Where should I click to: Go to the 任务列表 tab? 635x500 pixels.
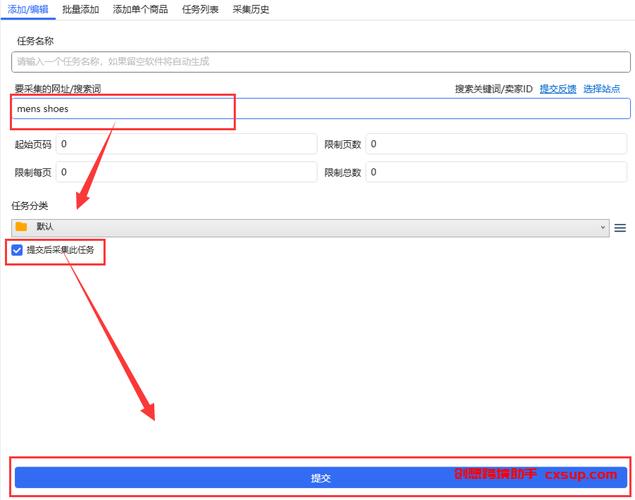pos(200,9)
